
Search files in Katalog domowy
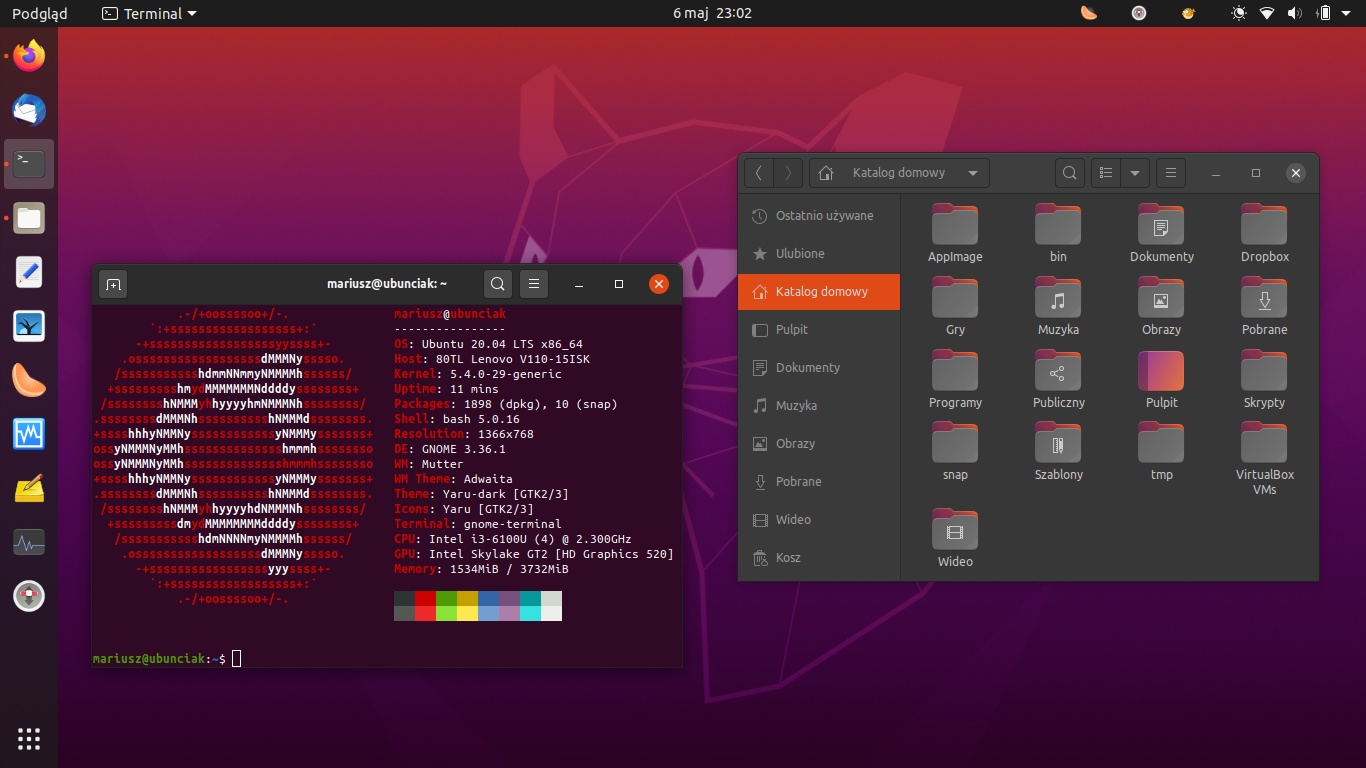coord(1070,173)
